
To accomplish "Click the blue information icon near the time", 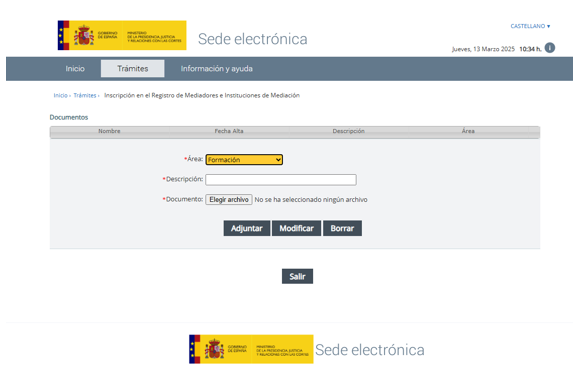I will (550, 48).
